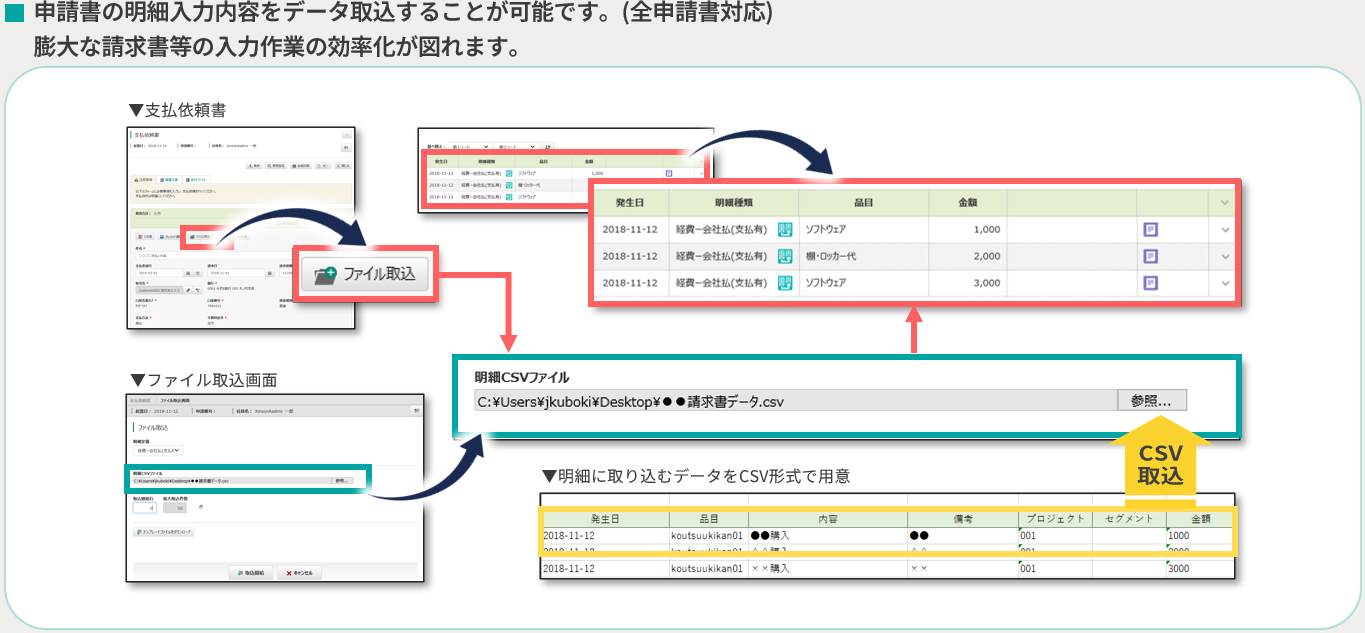Click the sort order icon beside the sort dropdowns
The height and width of the screenshot is (633, 1365).
click(x=546, y=146)
